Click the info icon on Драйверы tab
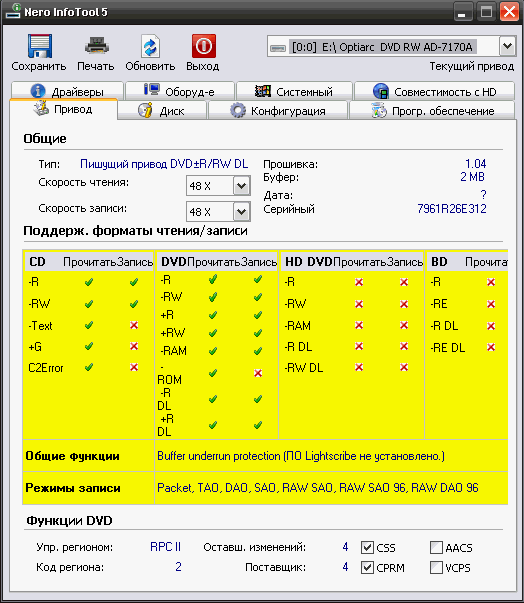The width and height of the screenshot is (524, 603). [38, 91]
